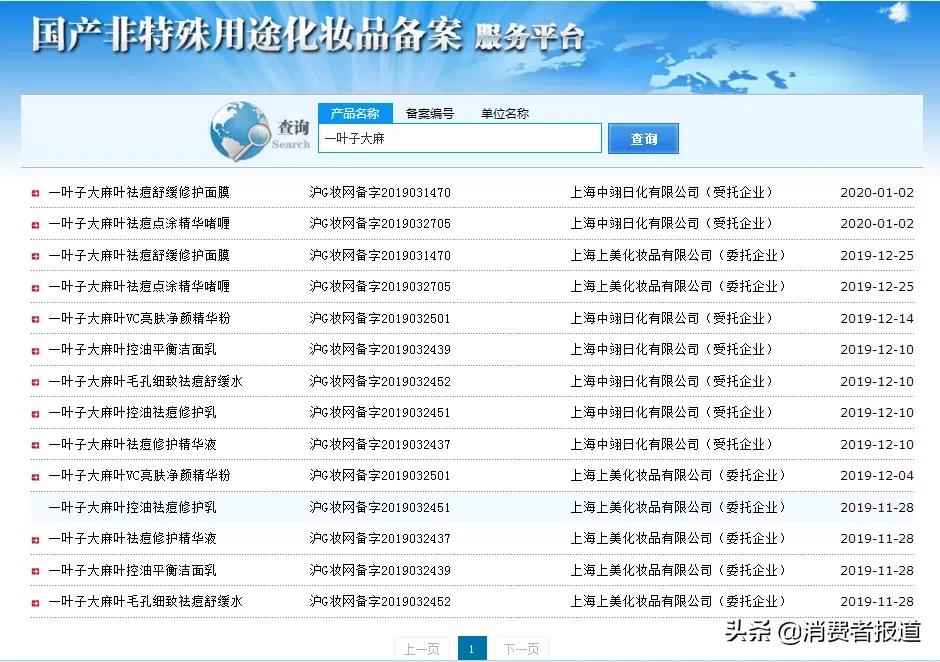Viewport: 940px width, 662px height.
Task: Click 沪G妆网备字2019032451 in the 2019-11-28 row
Action: [380, 507]
